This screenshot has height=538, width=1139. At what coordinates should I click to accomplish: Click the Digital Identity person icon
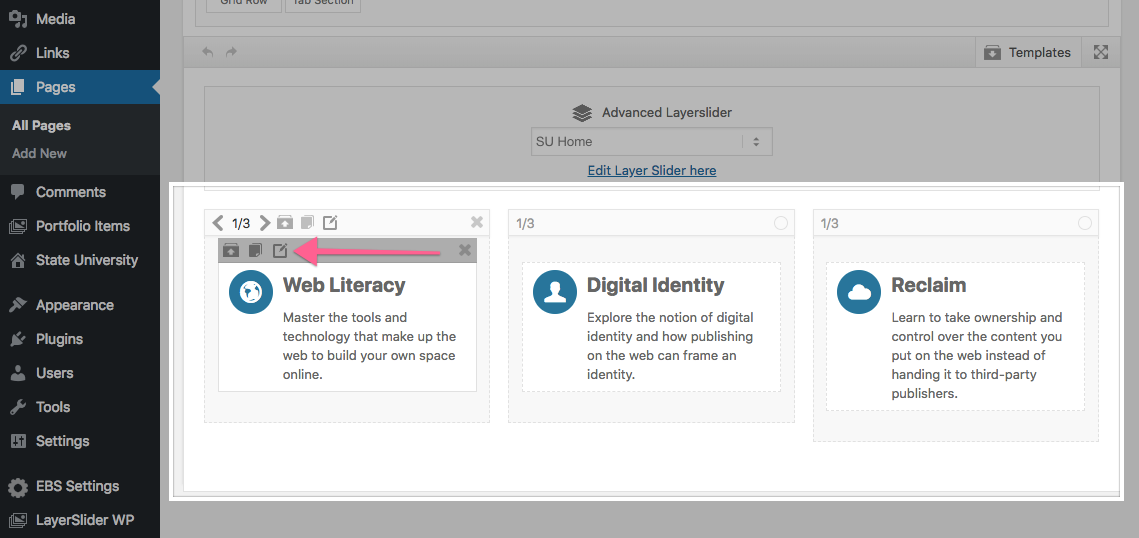pos(554,292)
